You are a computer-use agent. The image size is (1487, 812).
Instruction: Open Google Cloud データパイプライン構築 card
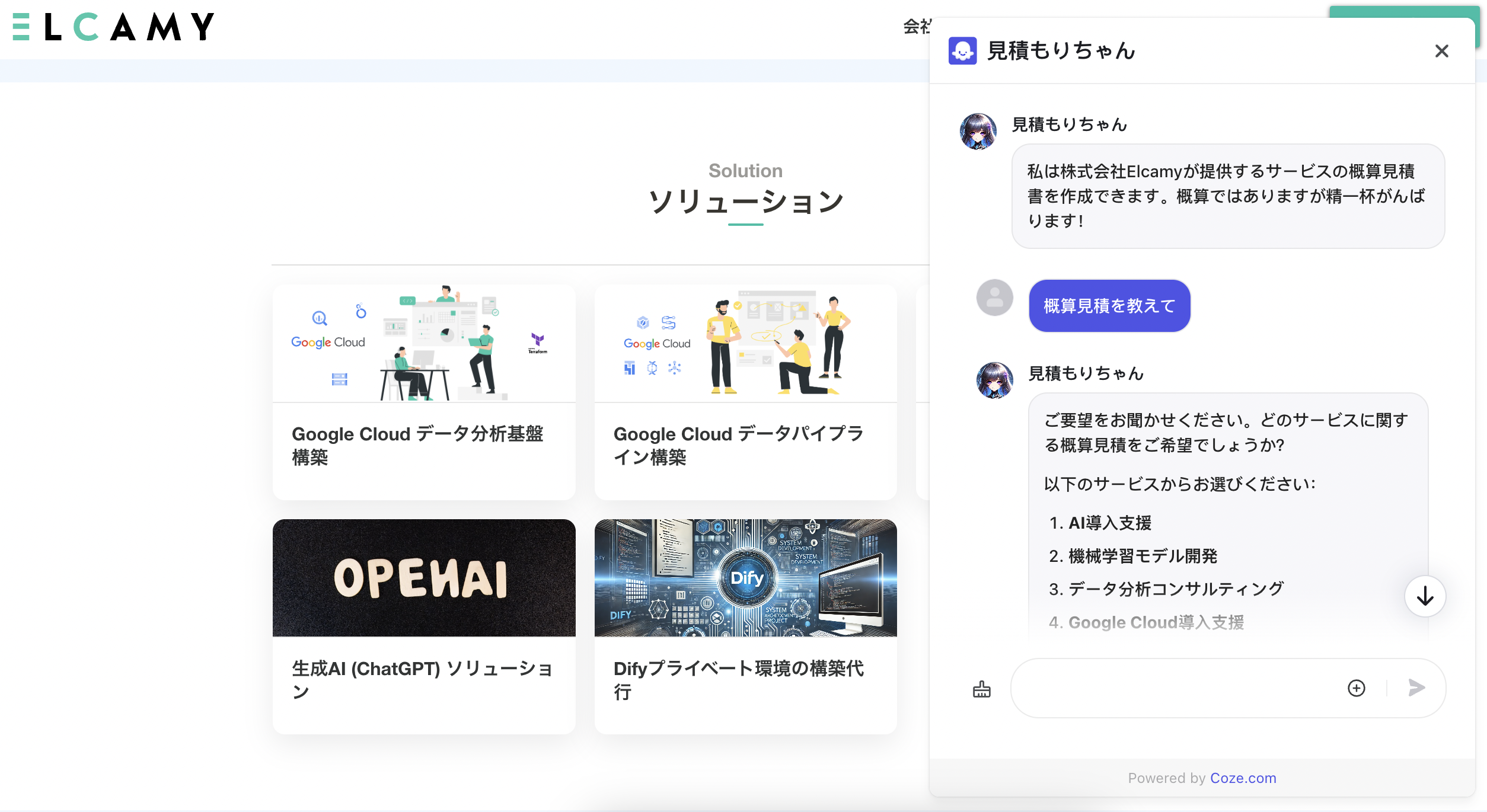point(745,391)
